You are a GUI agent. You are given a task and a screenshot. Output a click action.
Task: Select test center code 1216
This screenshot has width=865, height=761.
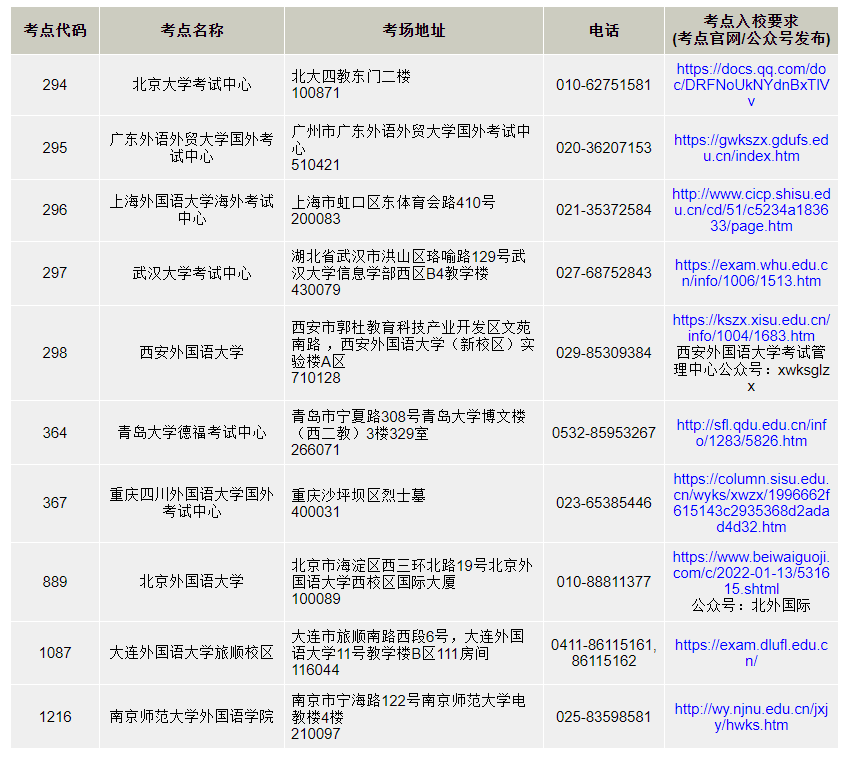click(55, 717)
